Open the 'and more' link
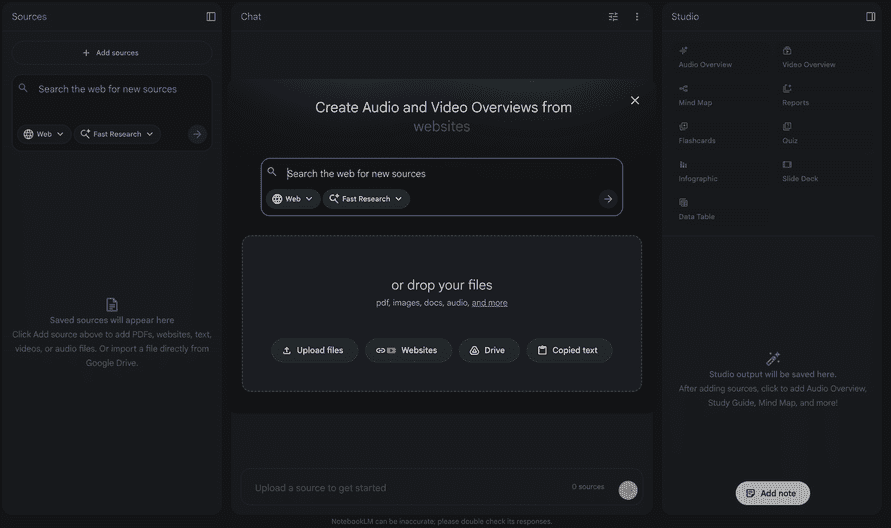 (x=489, y=303)
